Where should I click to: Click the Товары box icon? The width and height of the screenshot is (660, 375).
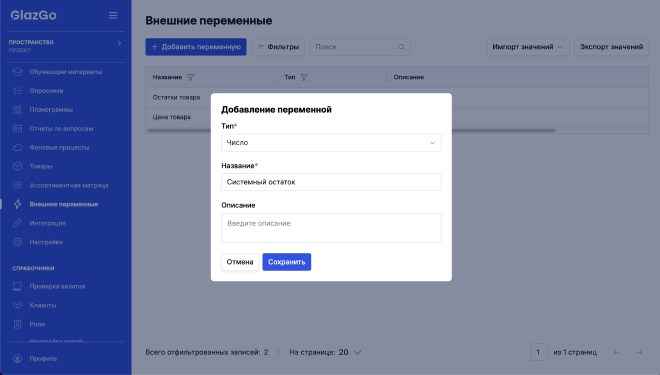tap(17, 167)
